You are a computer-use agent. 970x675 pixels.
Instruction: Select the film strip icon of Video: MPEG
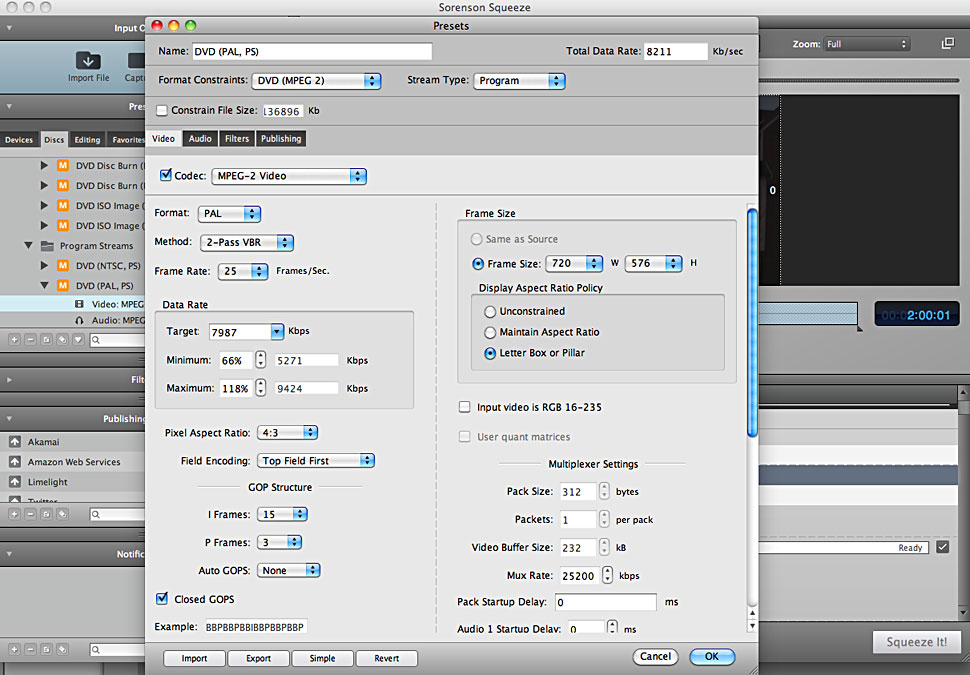click(79, 304)
